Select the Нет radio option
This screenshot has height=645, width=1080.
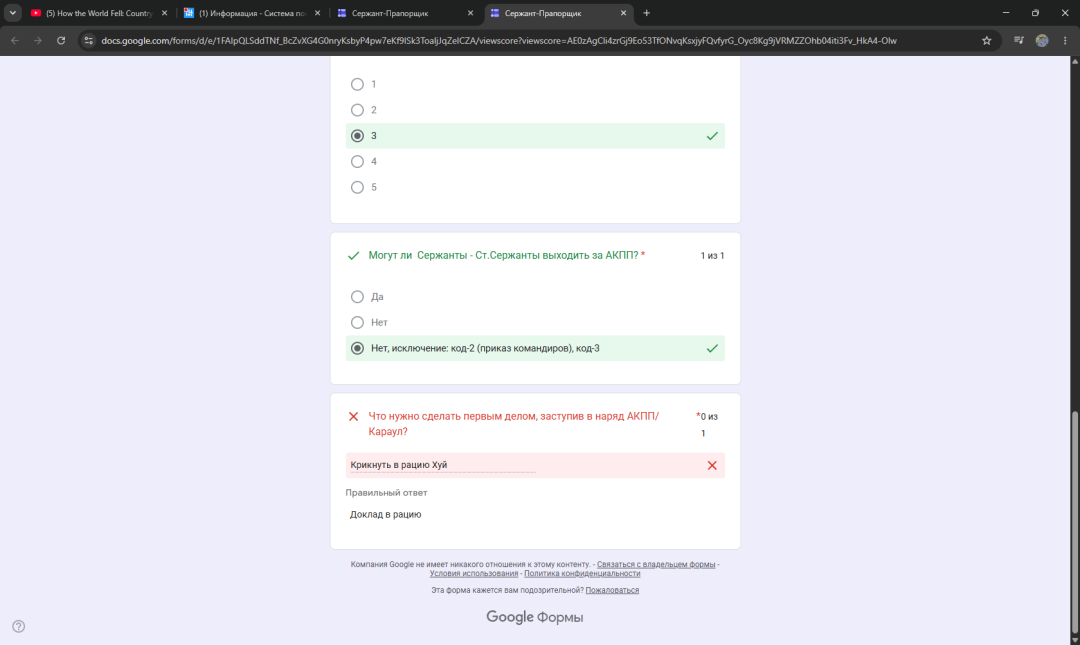[x=357, y=322]
